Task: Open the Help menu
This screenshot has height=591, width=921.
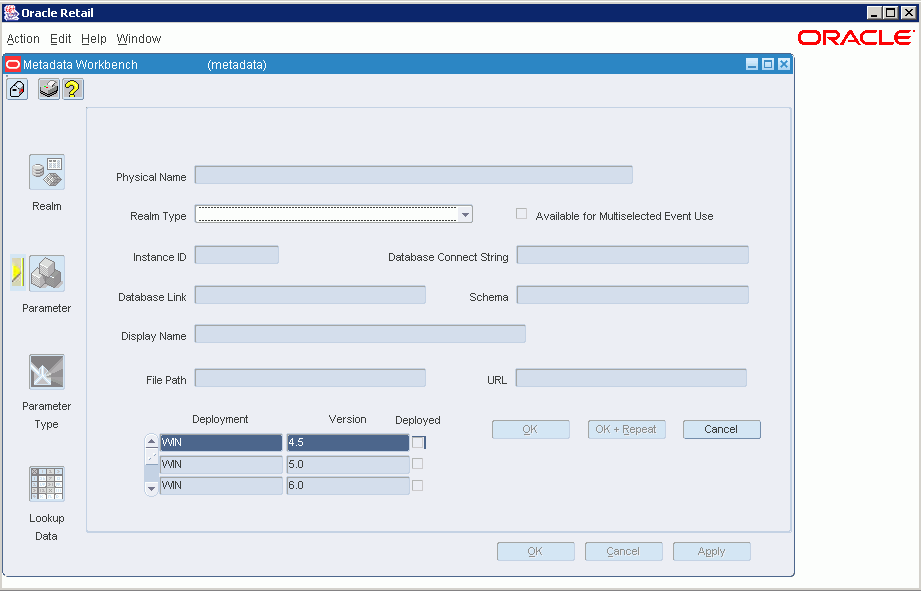Action: [x=94, y=39]
